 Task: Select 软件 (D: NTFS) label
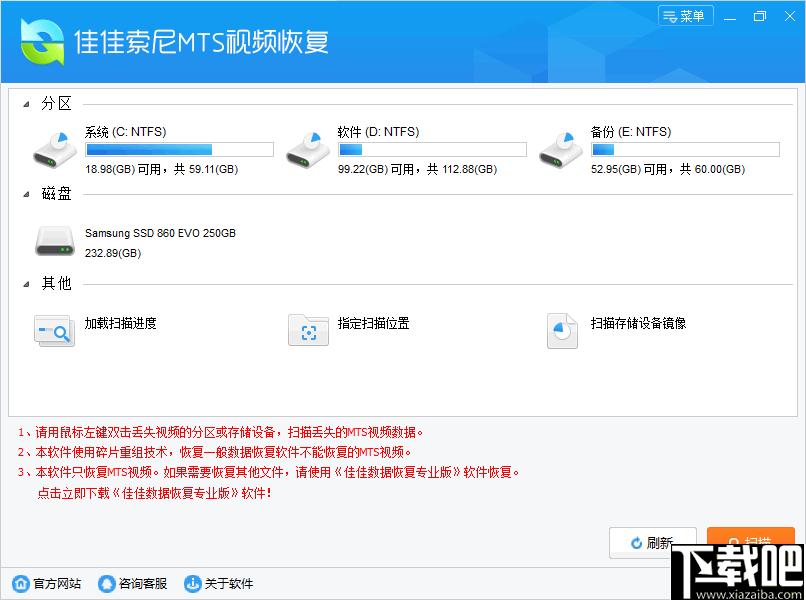tap(378, 132)
